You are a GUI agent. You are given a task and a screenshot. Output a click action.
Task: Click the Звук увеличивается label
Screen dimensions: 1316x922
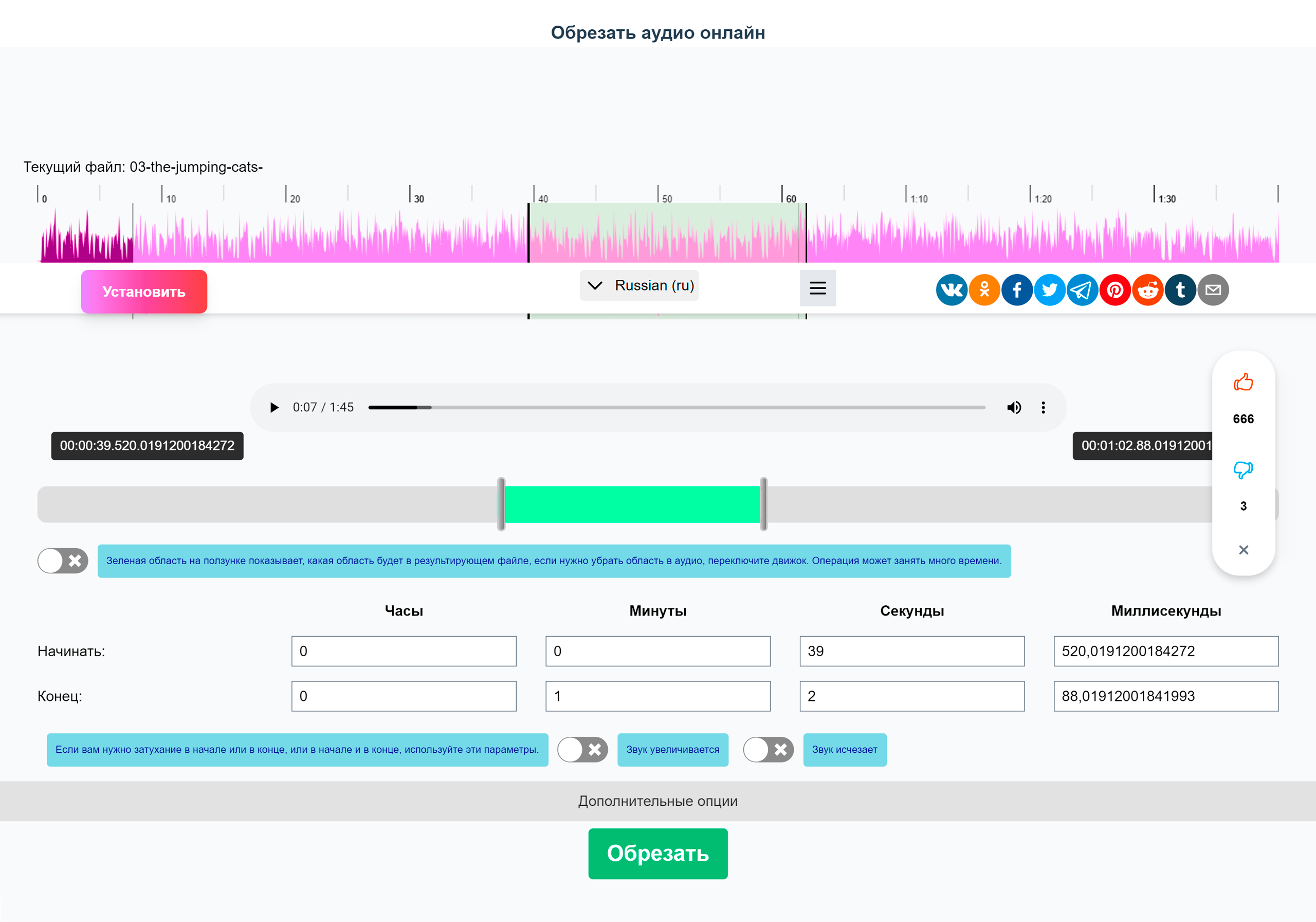673,749
